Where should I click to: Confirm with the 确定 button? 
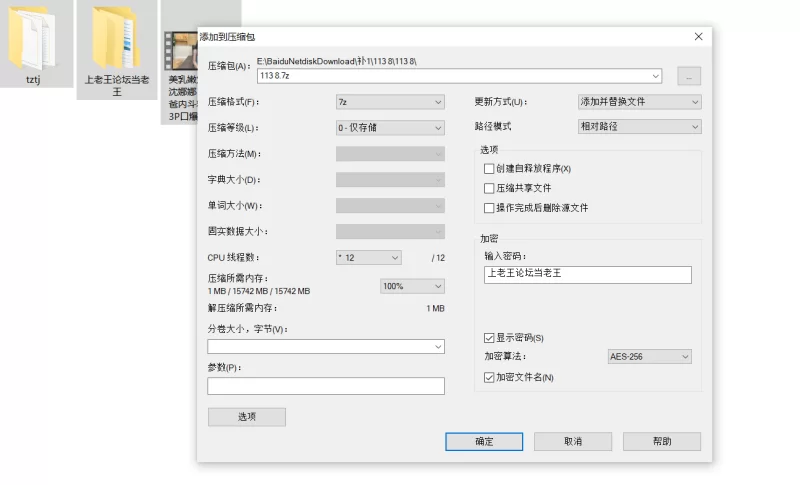(484, 442)
